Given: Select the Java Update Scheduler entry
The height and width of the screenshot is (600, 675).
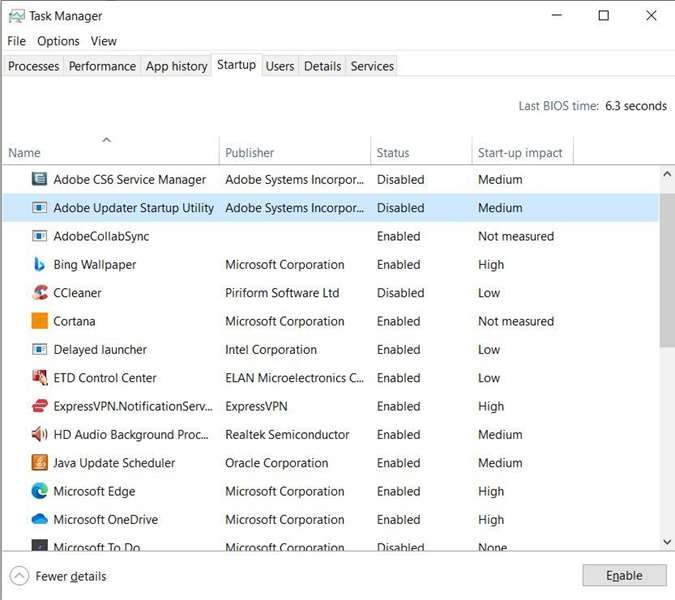Looking at the screenshot, I should click(x=114, y=463).
